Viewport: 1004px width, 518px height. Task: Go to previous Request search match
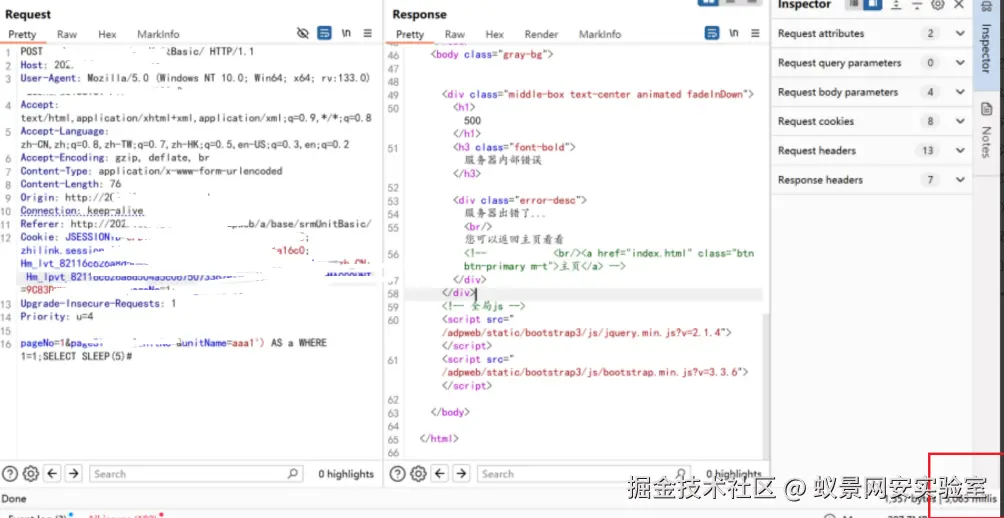tap(53, 474)
